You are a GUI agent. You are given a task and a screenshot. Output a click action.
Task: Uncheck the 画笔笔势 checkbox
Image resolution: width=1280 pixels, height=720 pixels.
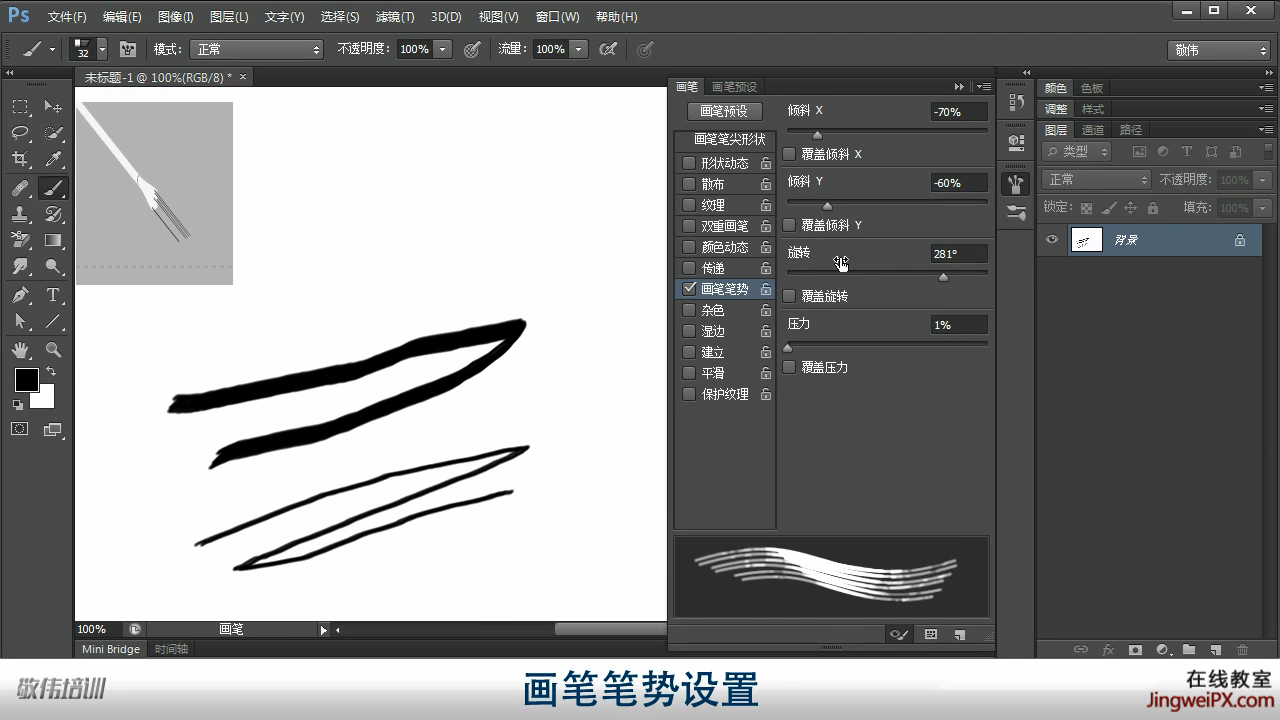pos(689,289)
